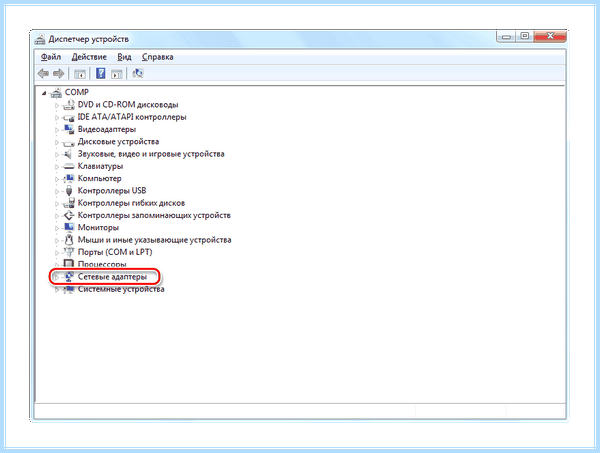Click the COMP computer root icon
The height and width of the screenshot is (453, 600).
pyautogui.click(x=56, y=92)
